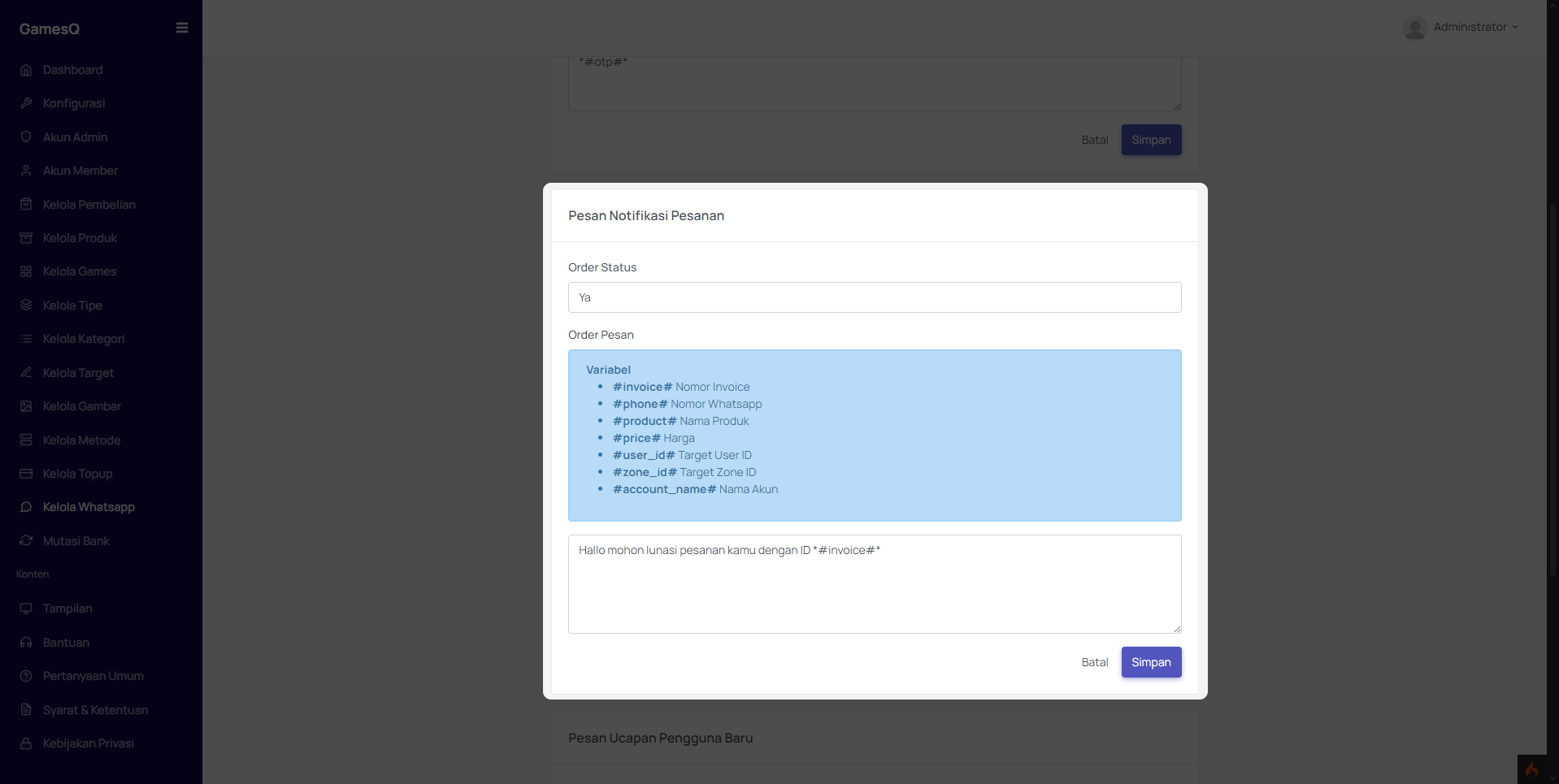Click the #price# Harga variable
1559x784 pixels.
click(x=654, y=438)
